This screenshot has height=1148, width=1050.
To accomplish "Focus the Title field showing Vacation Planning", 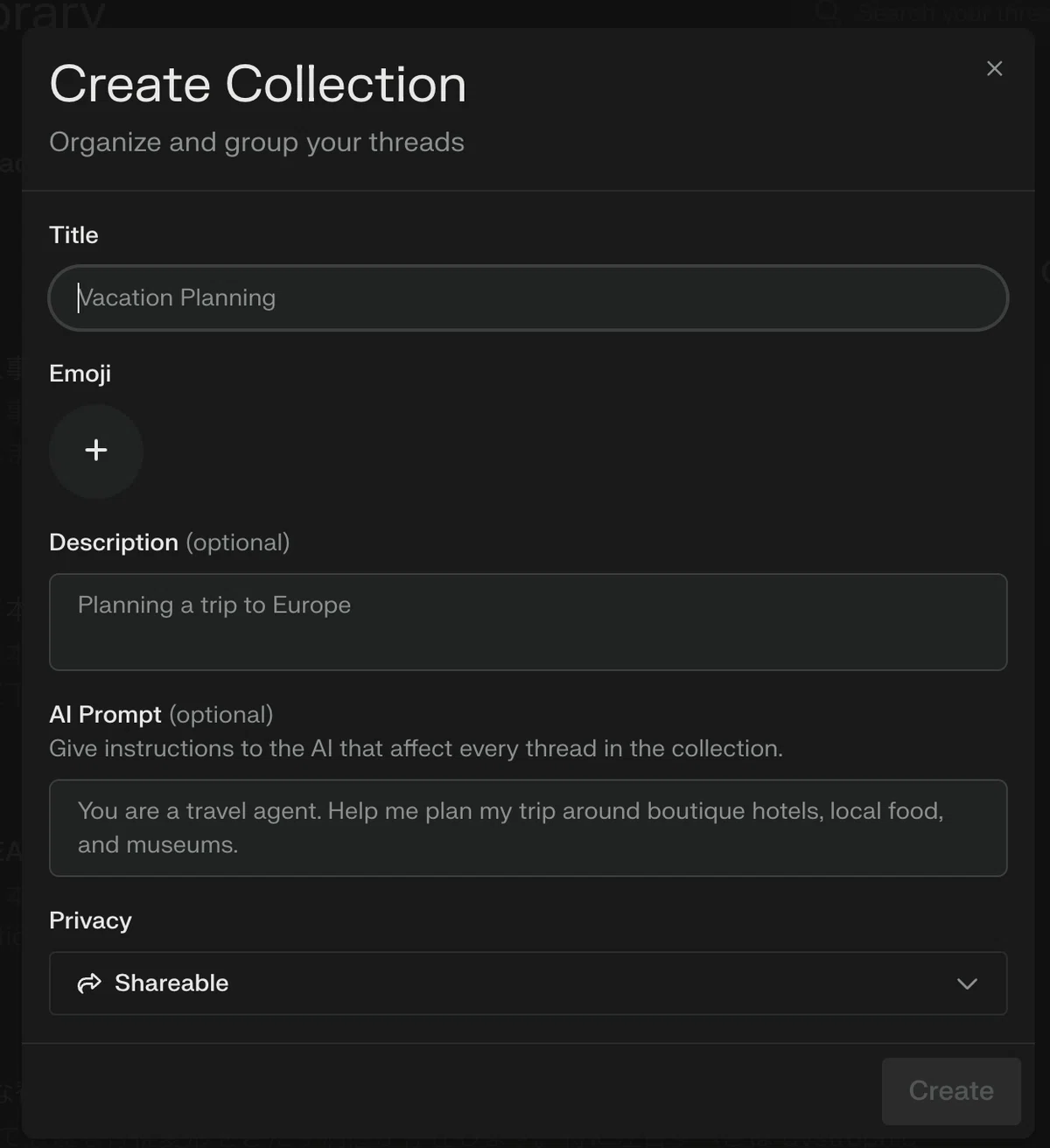I will 528,297.
